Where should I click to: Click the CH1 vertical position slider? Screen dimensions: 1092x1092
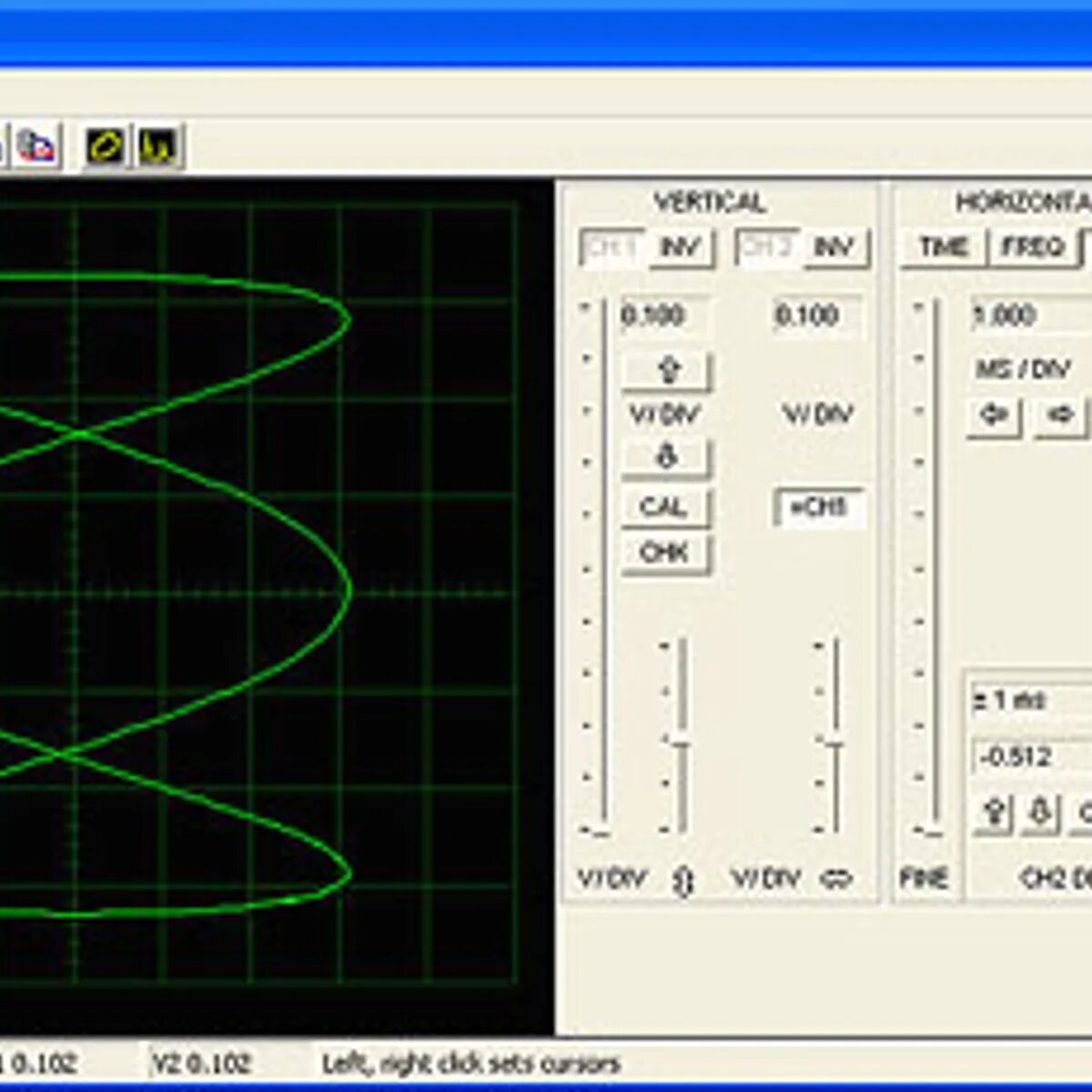coord(679,735)
